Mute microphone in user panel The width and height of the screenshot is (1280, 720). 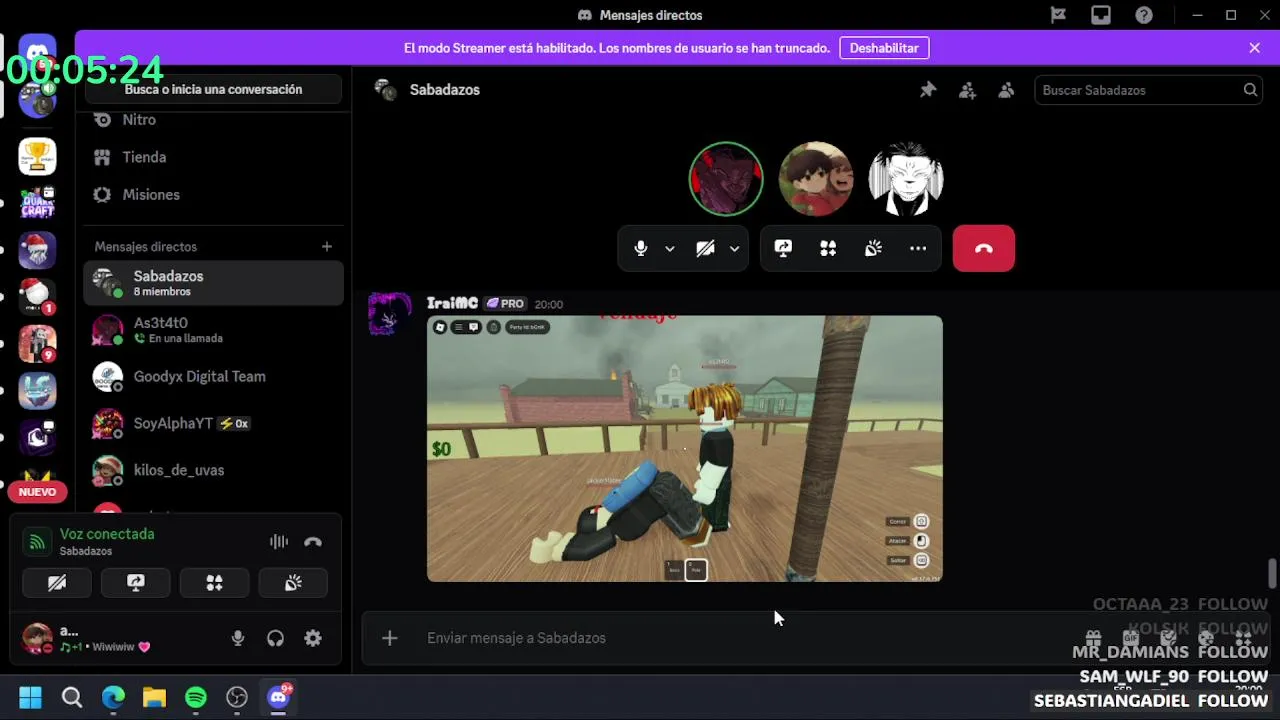pos(238,638)
